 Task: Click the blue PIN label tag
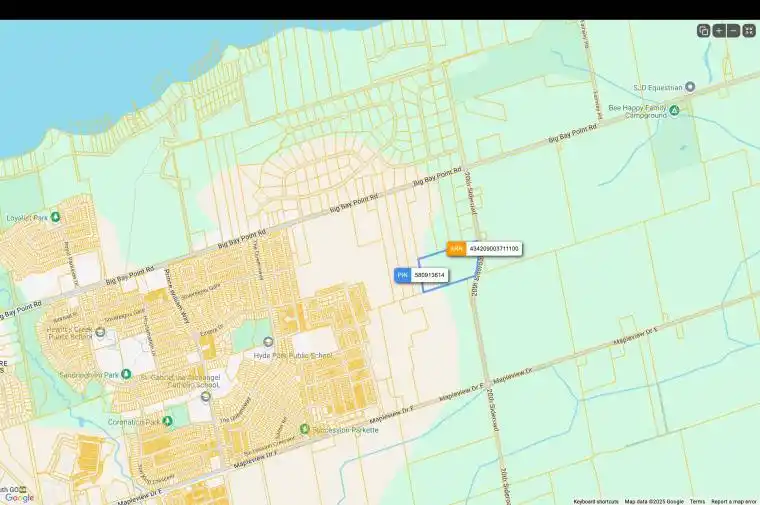(x=403, y=275)
